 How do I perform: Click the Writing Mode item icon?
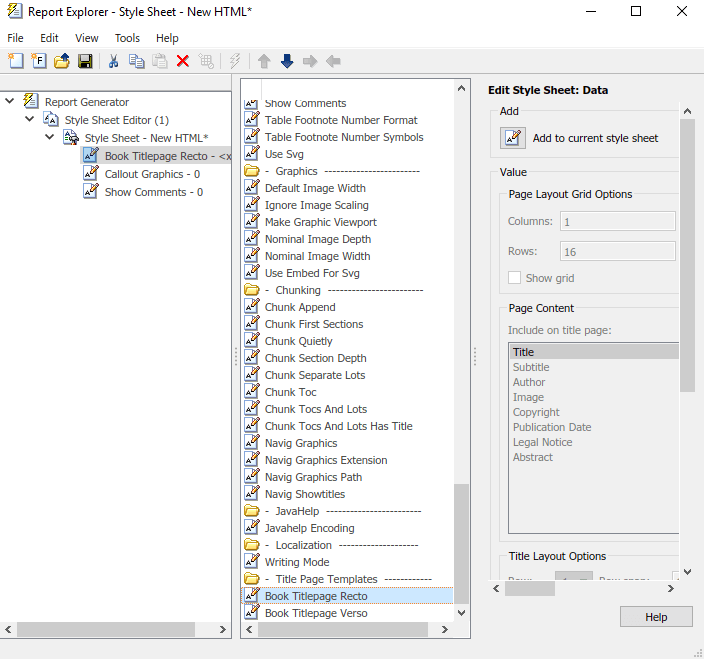point(252,562)
